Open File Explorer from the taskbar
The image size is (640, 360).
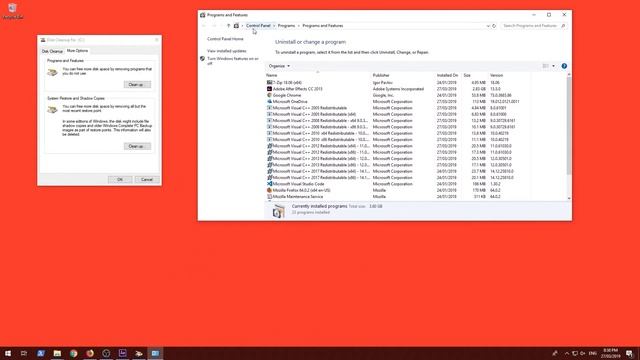57,353
